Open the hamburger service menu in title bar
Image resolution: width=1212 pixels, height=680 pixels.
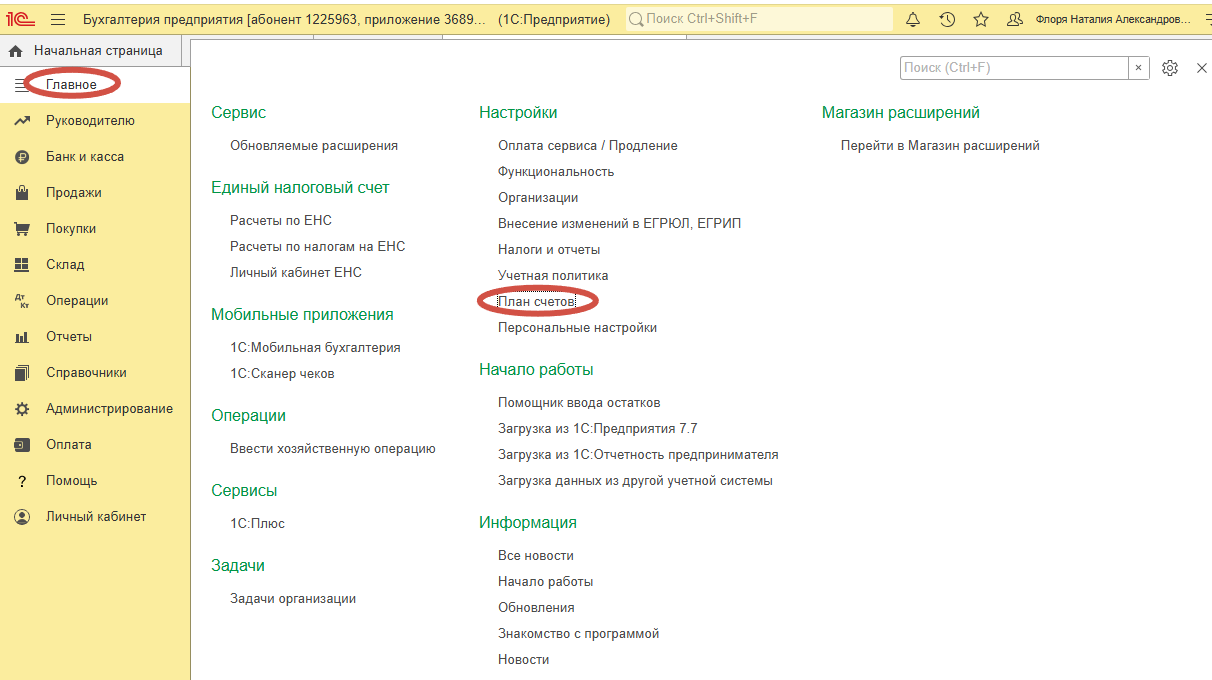coord(58,20)
